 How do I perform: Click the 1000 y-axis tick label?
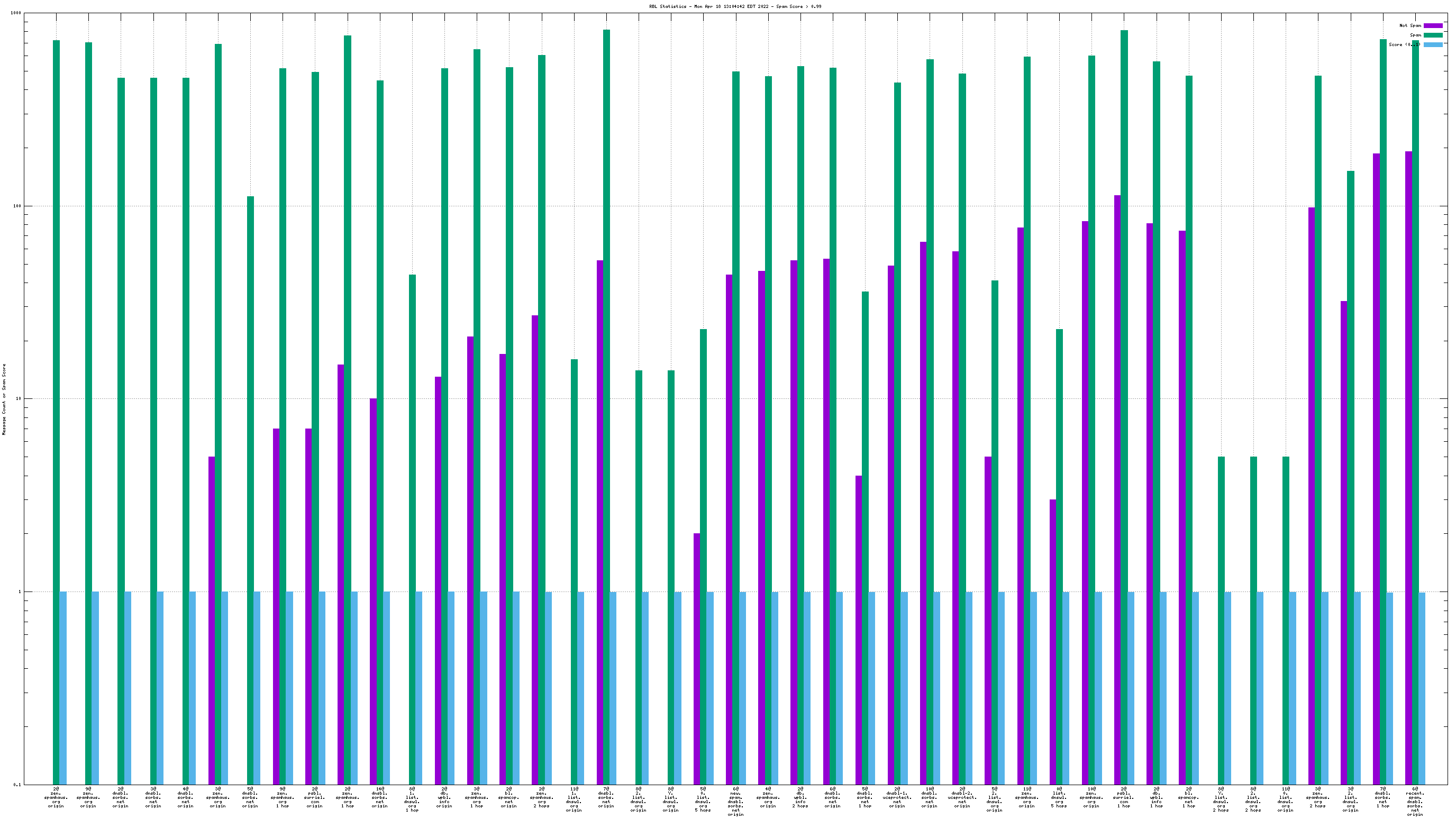(x=16, y=13)
